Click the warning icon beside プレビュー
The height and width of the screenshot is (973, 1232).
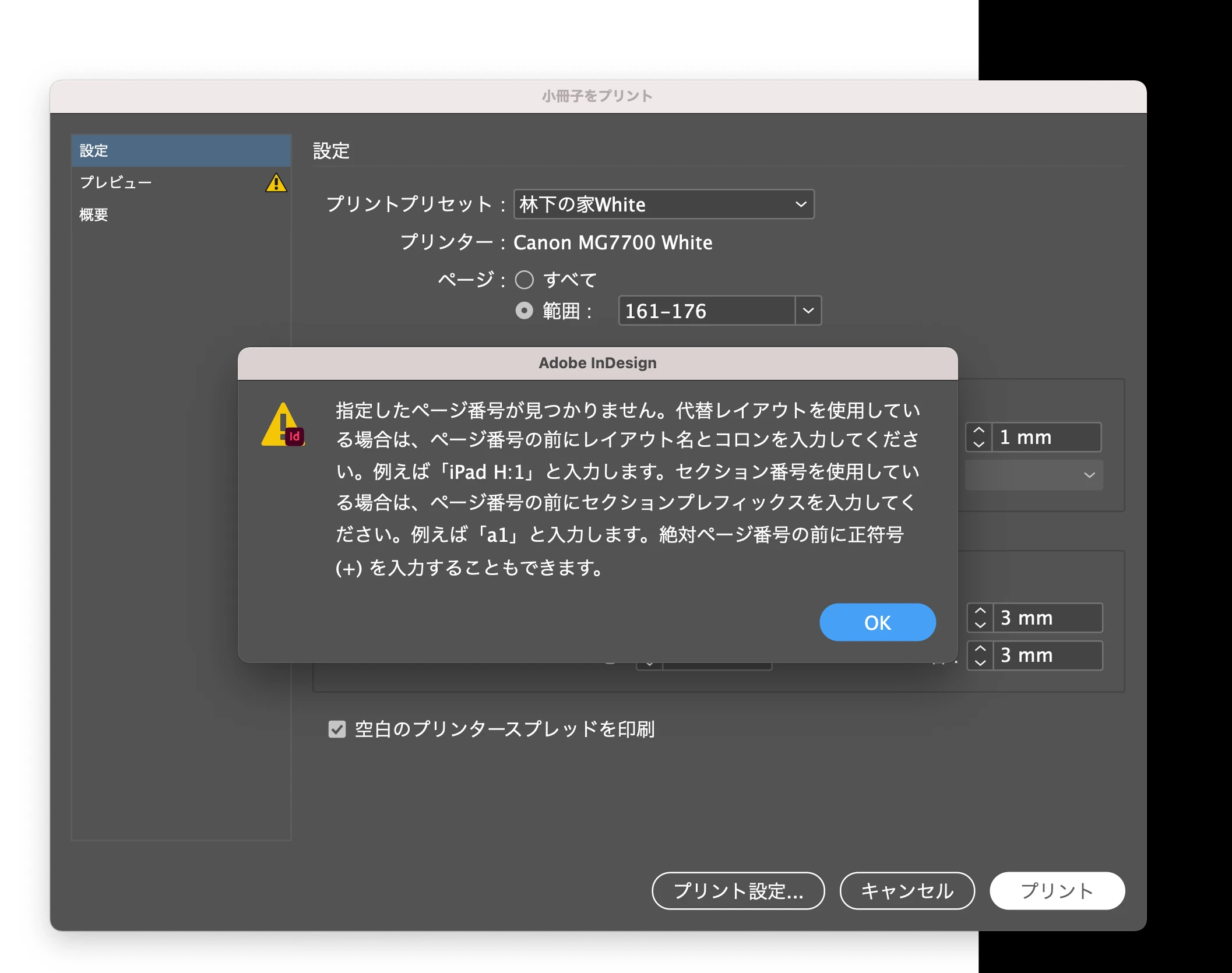[x=276, y=183]
